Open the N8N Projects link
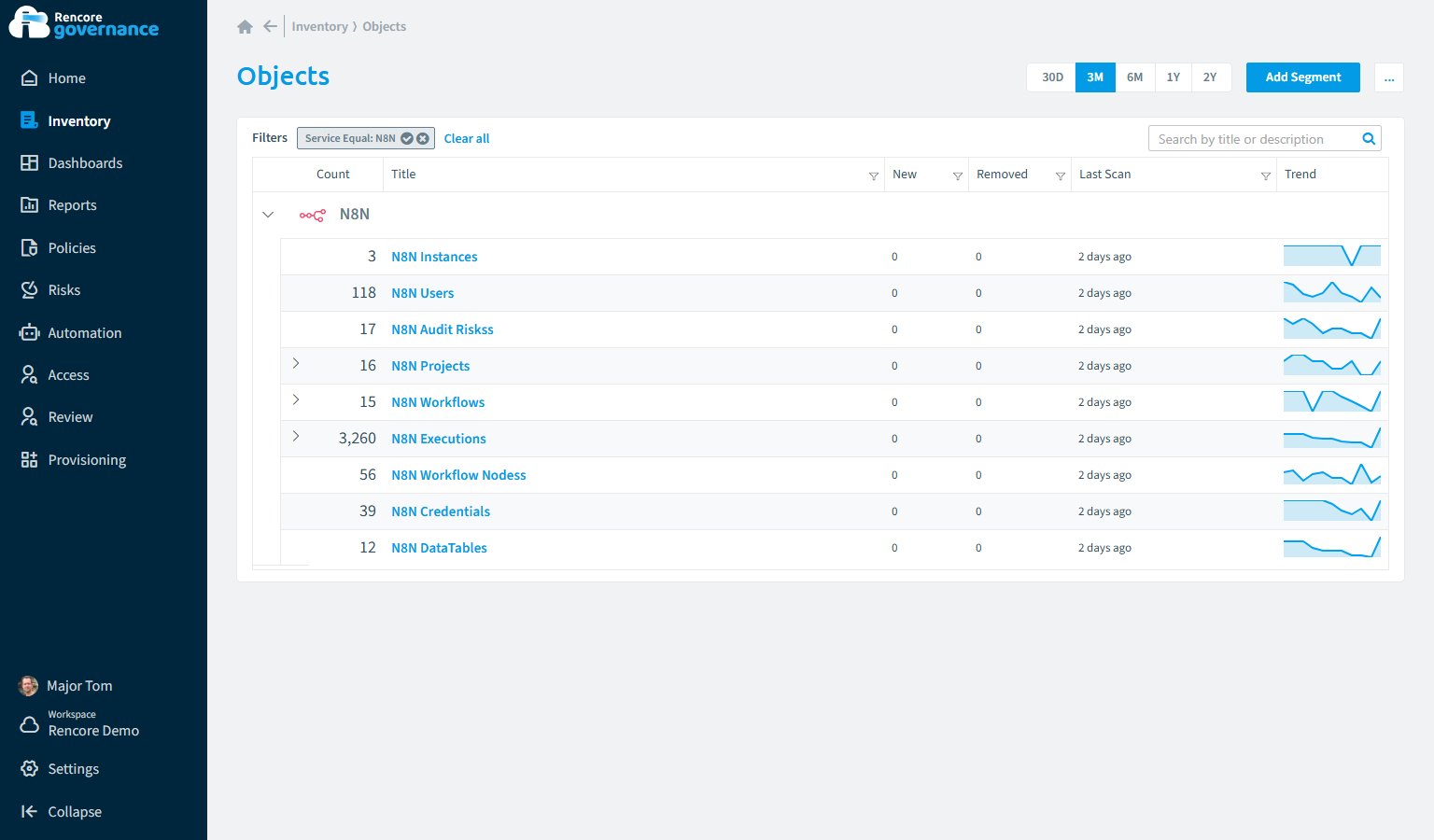1434x840 pixels. pyautogui.click(x=430, y=366)
